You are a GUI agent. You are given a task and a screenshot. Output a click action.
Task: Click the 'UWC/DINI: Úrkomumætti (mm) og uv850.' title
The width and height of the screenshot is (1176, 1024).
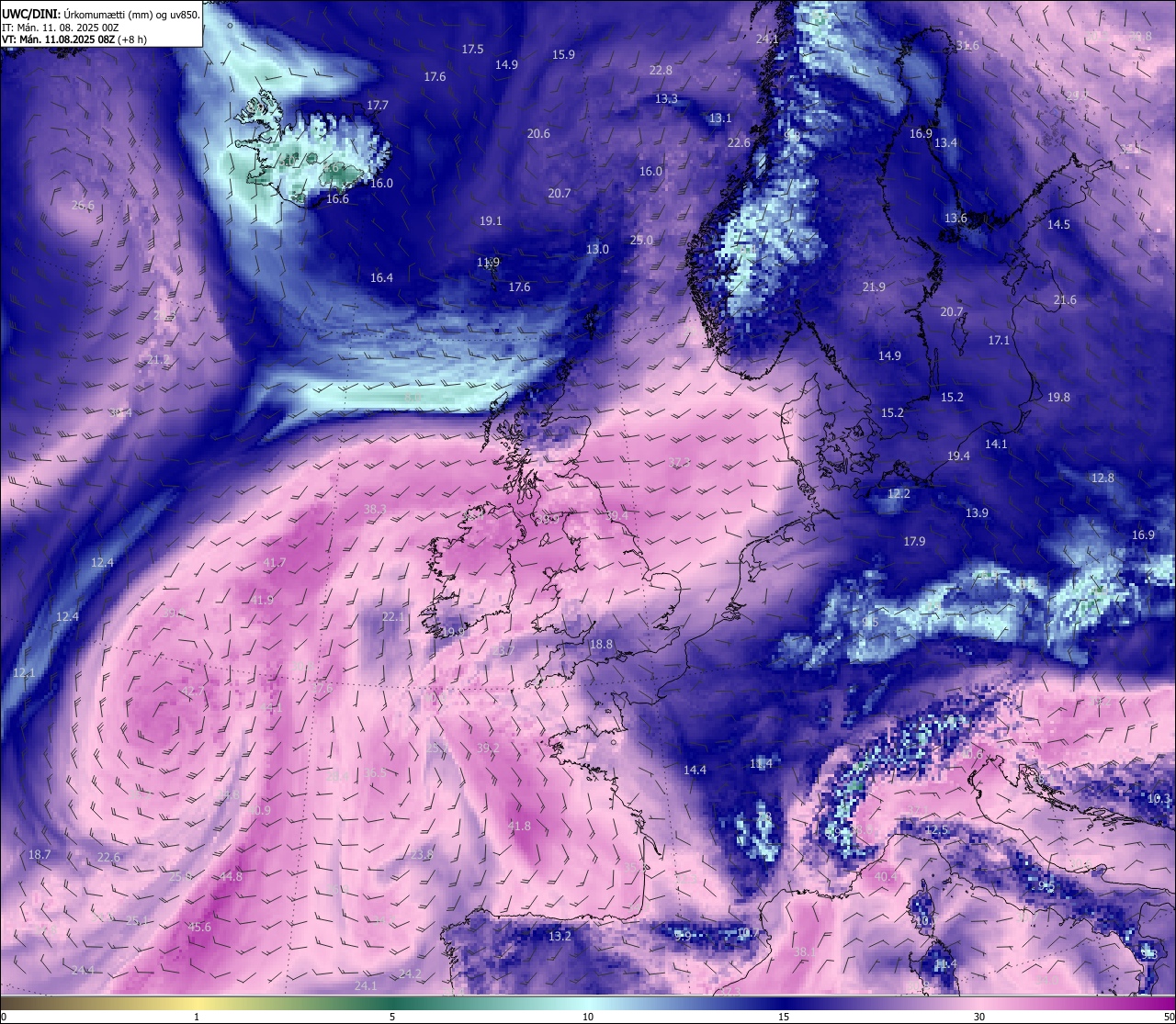coord(100,15)
